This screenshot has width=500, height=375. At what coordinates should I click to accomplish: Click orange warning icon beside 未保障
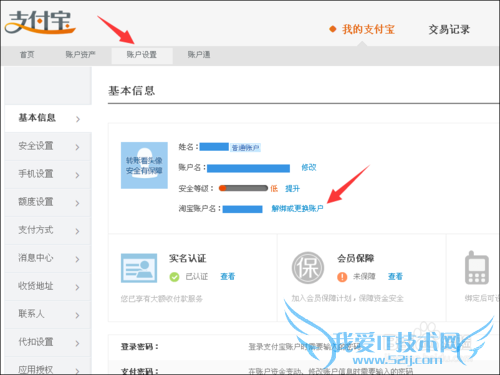point(342,277)
